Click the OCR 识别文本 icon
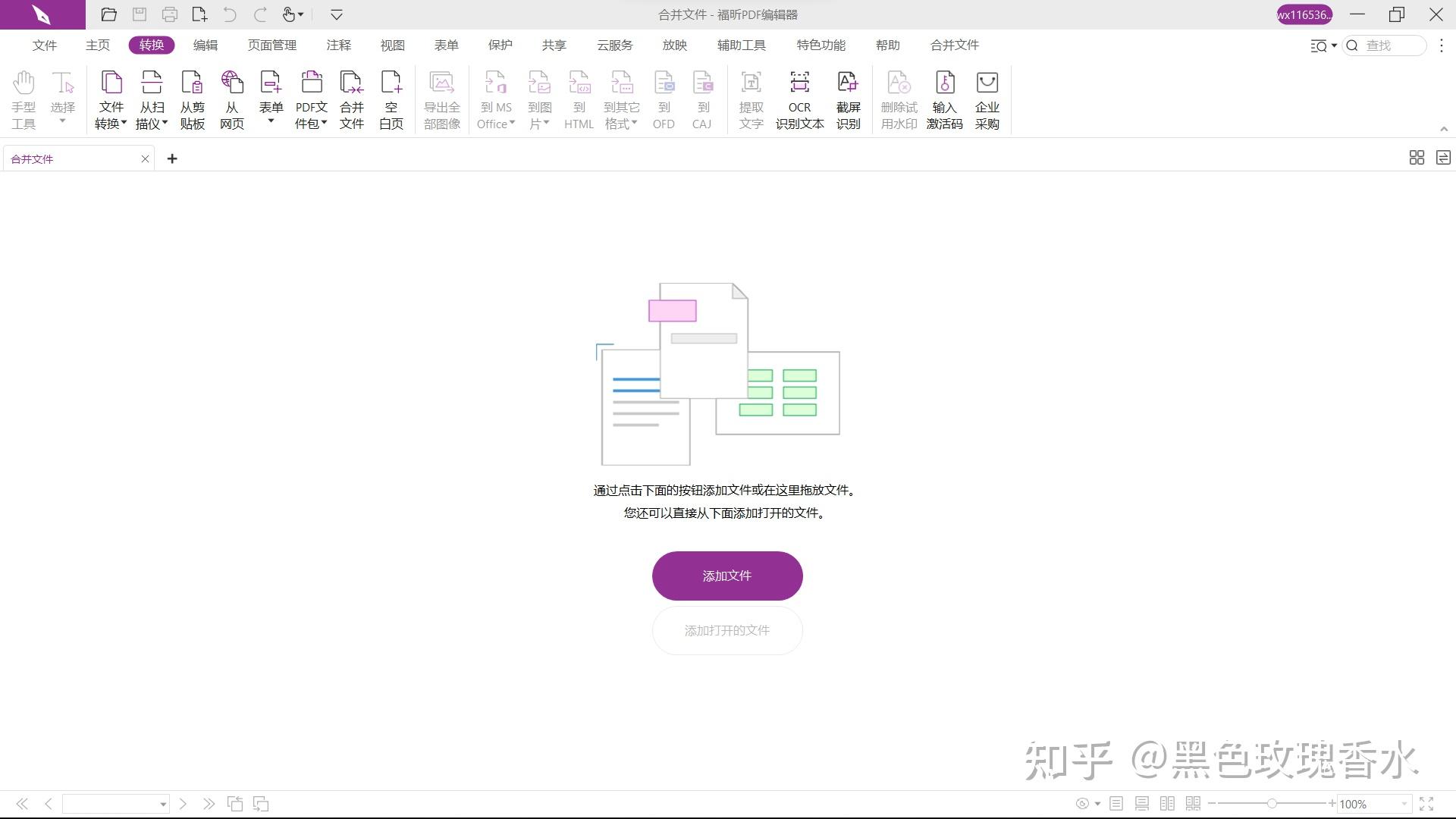The height and width of the screenshot is (819, 1456). [x=799, y=99]
